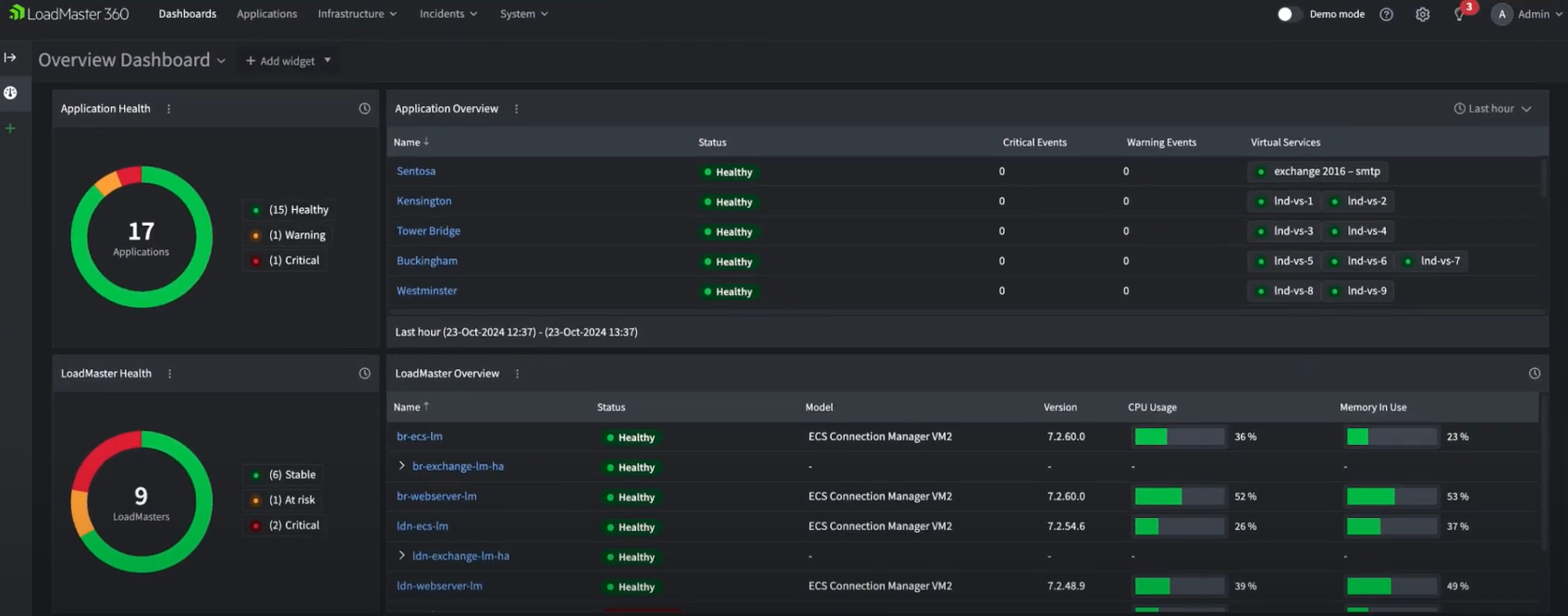Viewport: 1568px width, 616px height.
Task: Click the br-webserver-lm CPU usage bar
Action: [1179, 497]
